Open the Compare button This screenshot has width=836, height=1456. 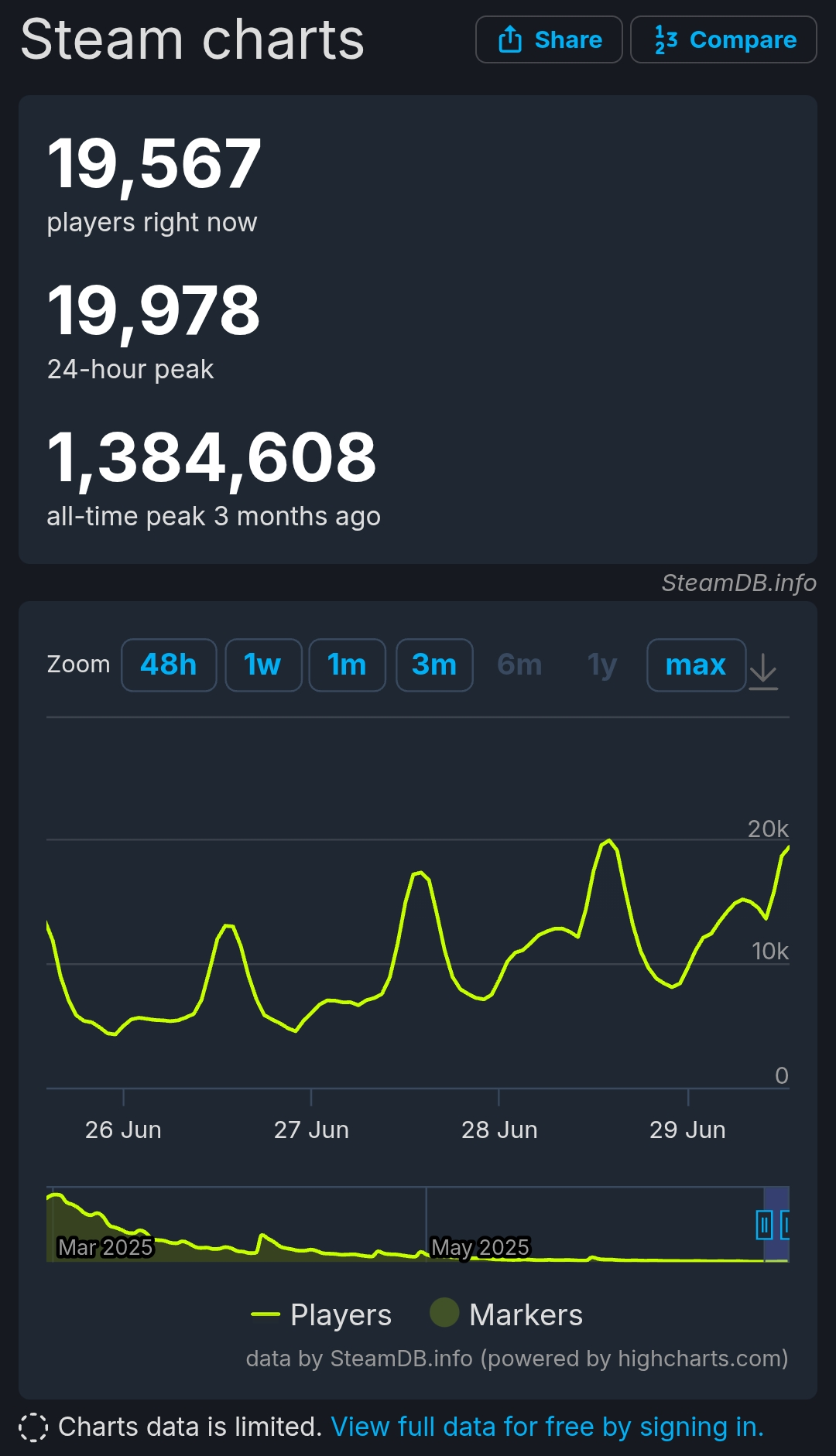click(724, 39)
